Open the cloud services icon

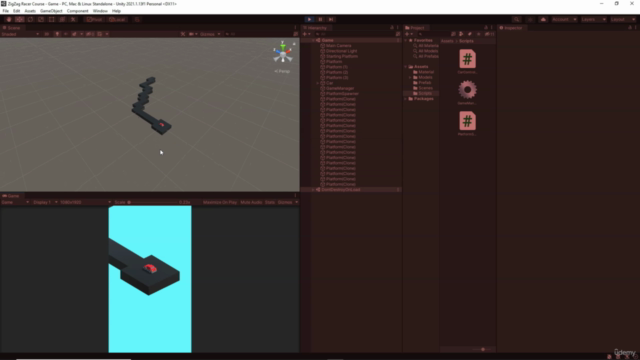click(x=543, y=19)
